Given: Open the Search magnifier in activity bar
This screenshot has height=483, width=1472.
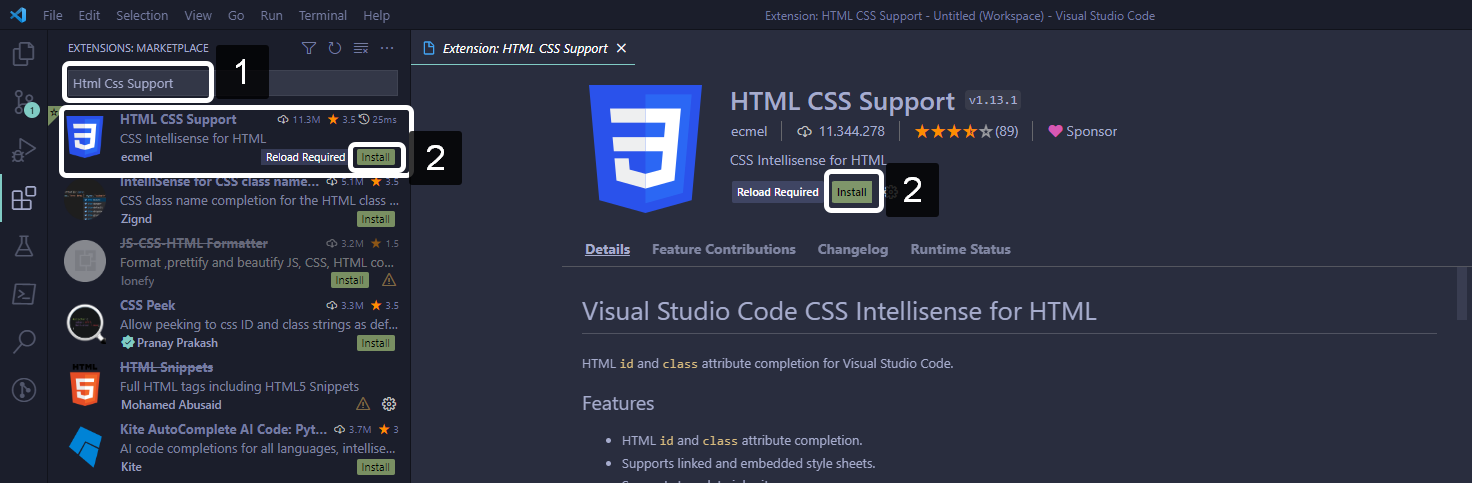Looking at the screenshot, I should [23, 342].
